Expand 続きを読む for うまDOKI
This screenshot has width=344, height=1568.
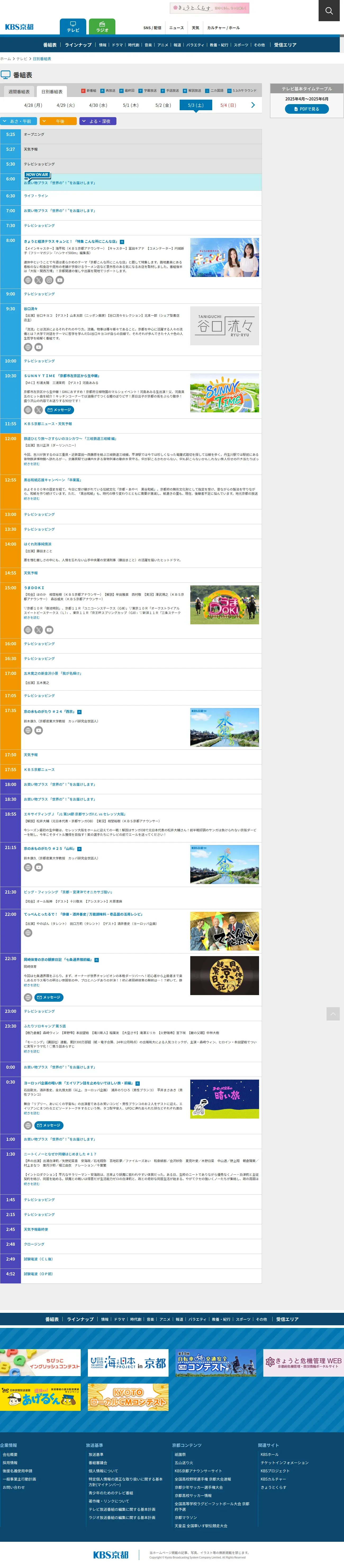click(31, 617)
